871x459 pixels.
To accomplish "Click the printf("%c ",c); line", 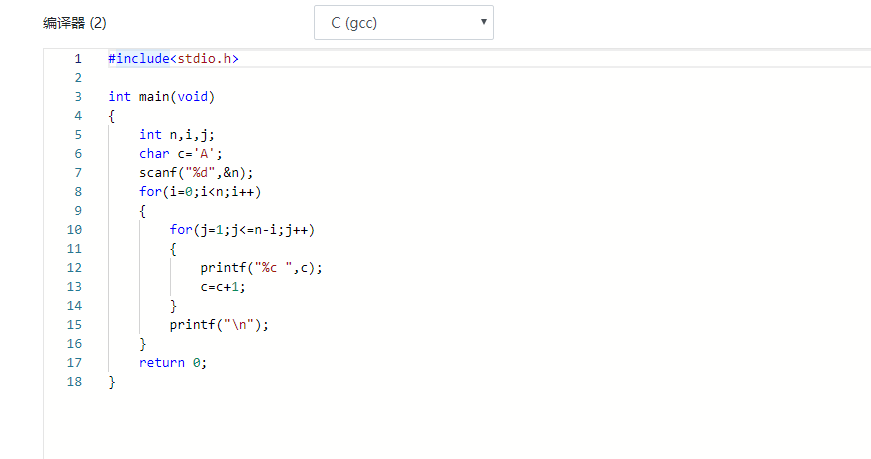I will [261, 268].
